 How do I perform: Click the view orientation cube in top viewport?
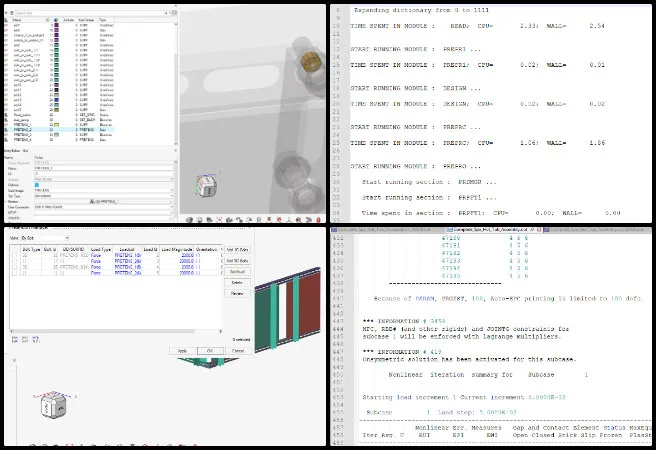[206, 189]
